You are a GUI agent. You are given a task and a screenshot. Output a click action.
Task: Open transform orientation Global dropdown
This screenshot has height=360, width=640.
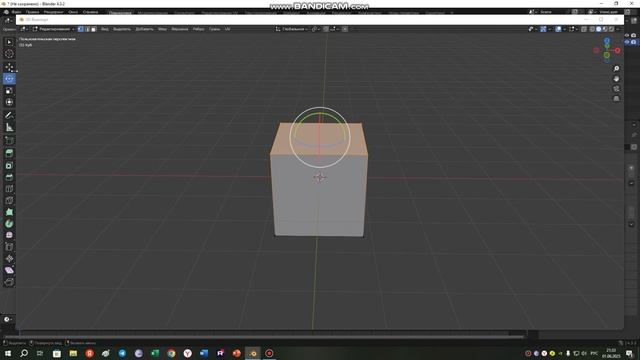point(291,29)
